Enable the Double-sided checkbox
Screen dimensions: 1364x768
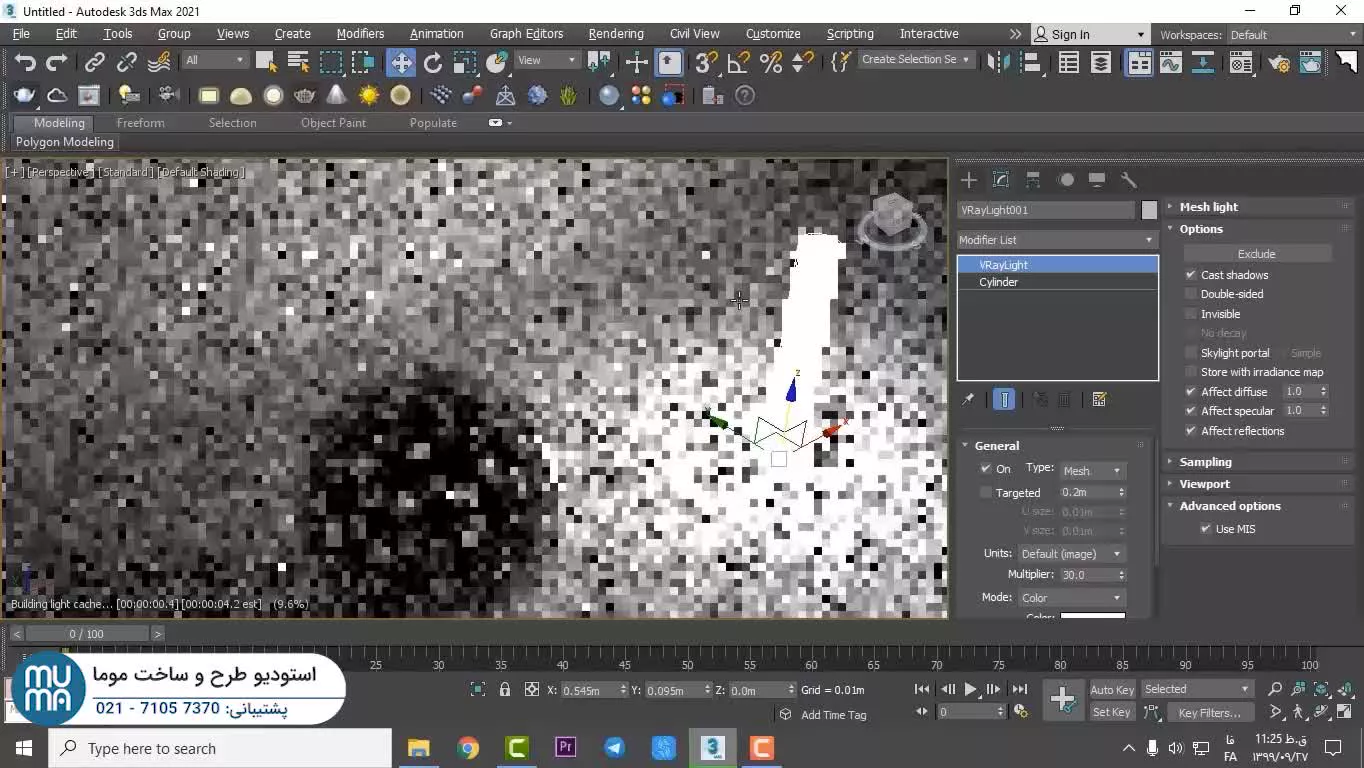[1191, 294]
